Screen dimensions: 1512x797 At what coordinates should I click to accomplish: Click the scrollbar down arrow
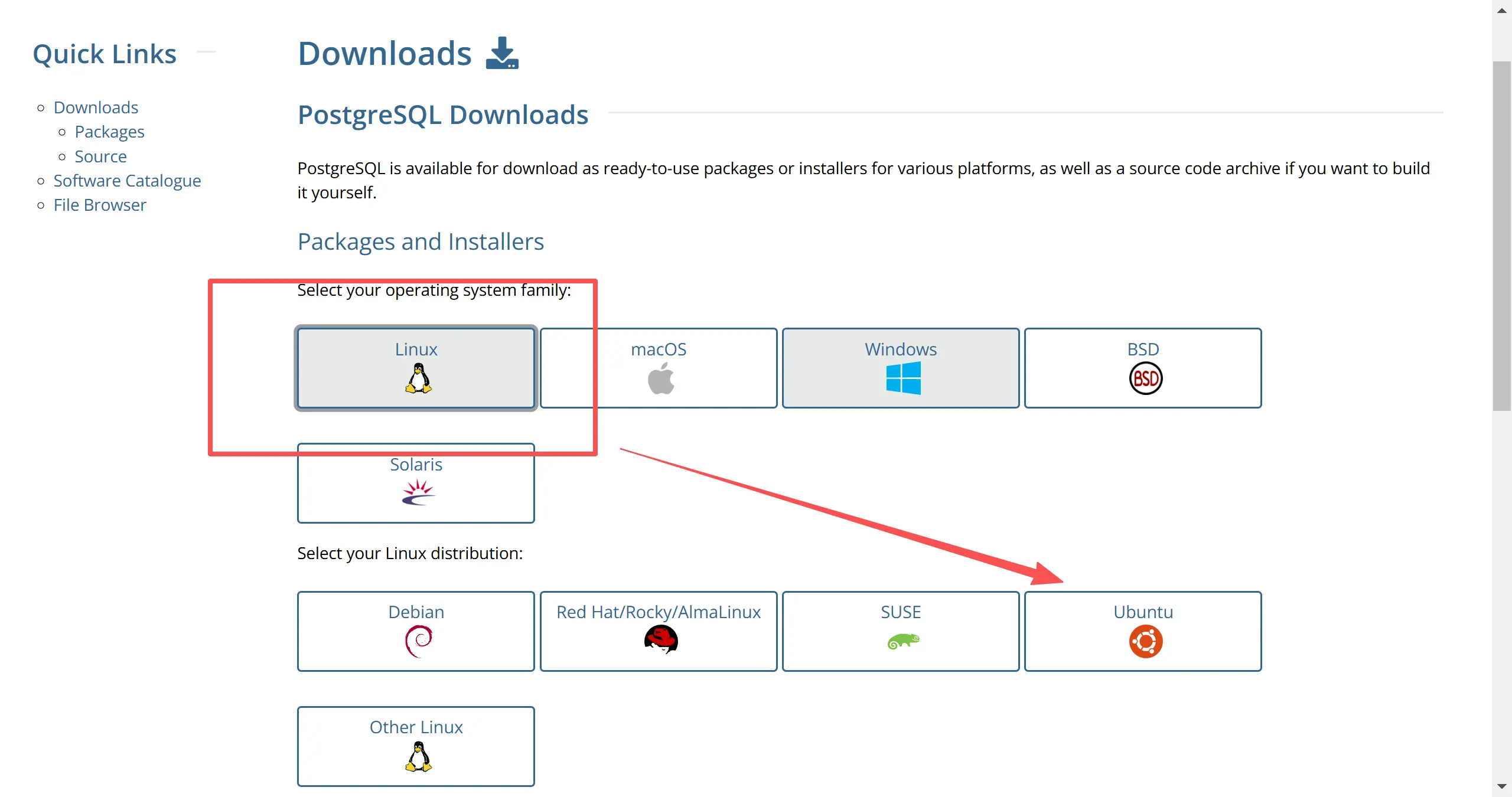pyautogui.click(x=1502, y=787)
